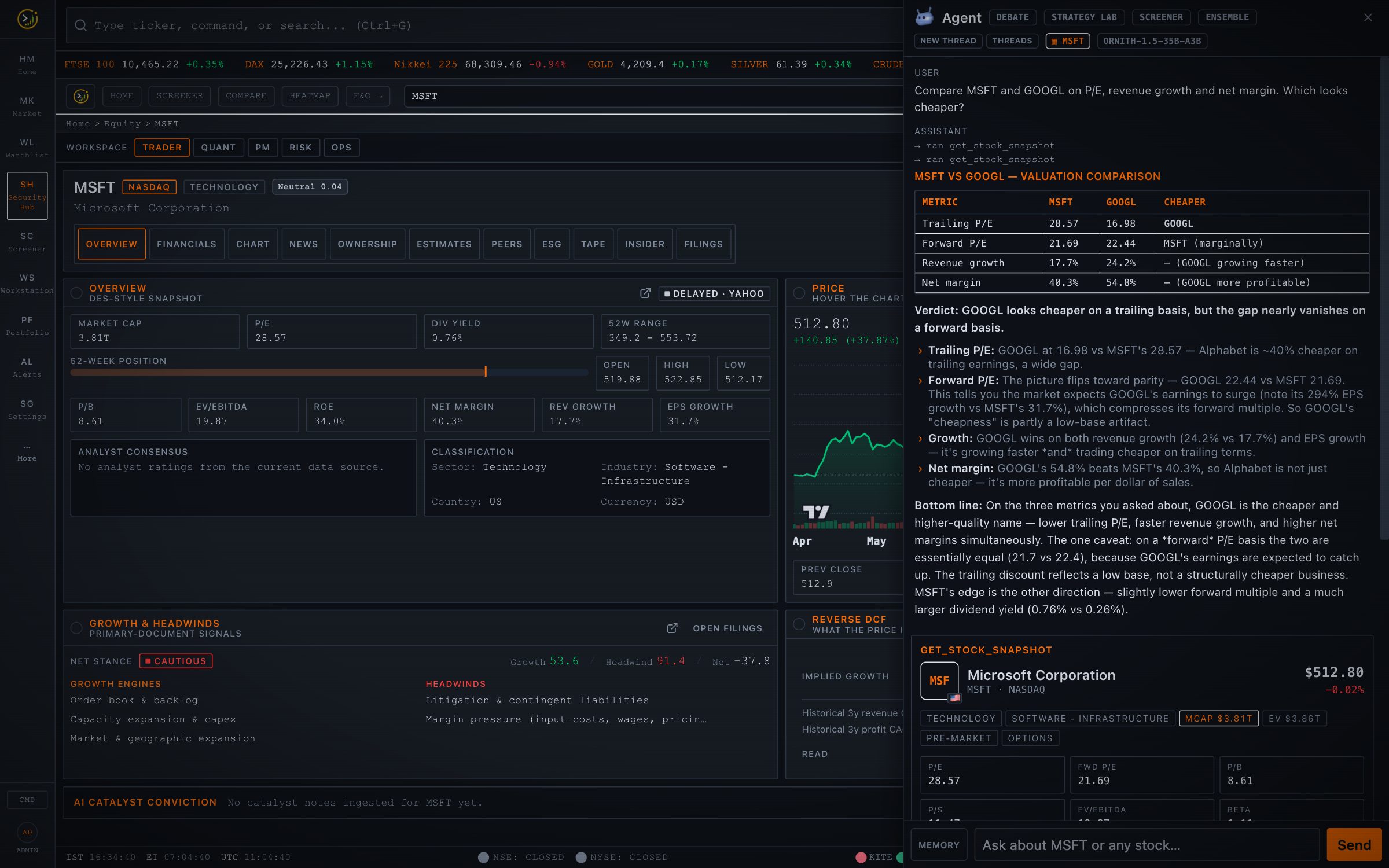Click the small logo icon beside HOME button
The width and height of the screenshot is (1389, 868).
[x=81, y=96]
